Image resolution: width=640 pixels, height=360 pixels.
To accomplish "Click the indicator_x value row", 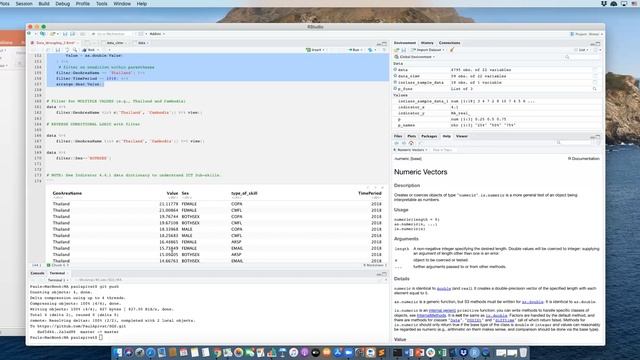I will 497,107.
